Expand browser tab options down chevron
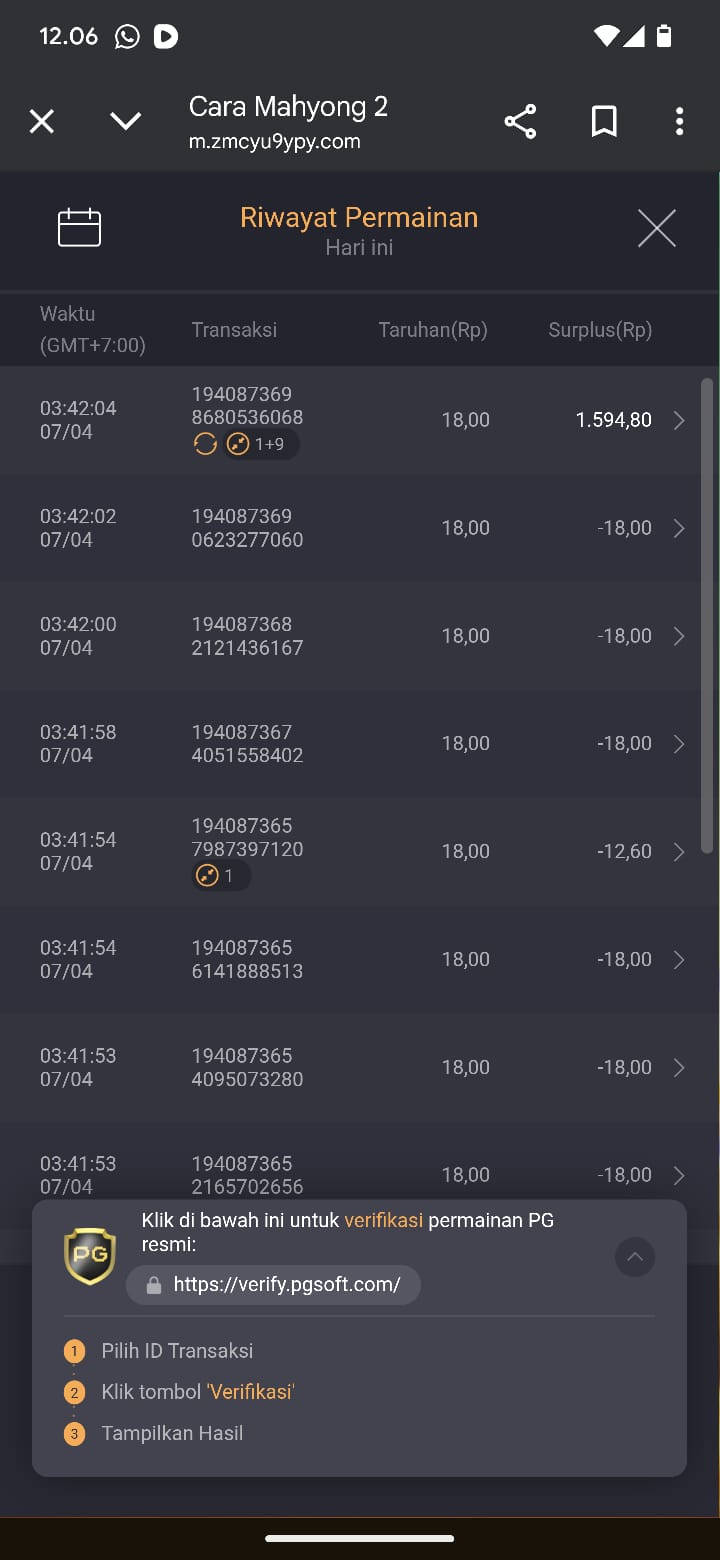The width and height of the screenshot is (720, 1560). tap(125, 122)
